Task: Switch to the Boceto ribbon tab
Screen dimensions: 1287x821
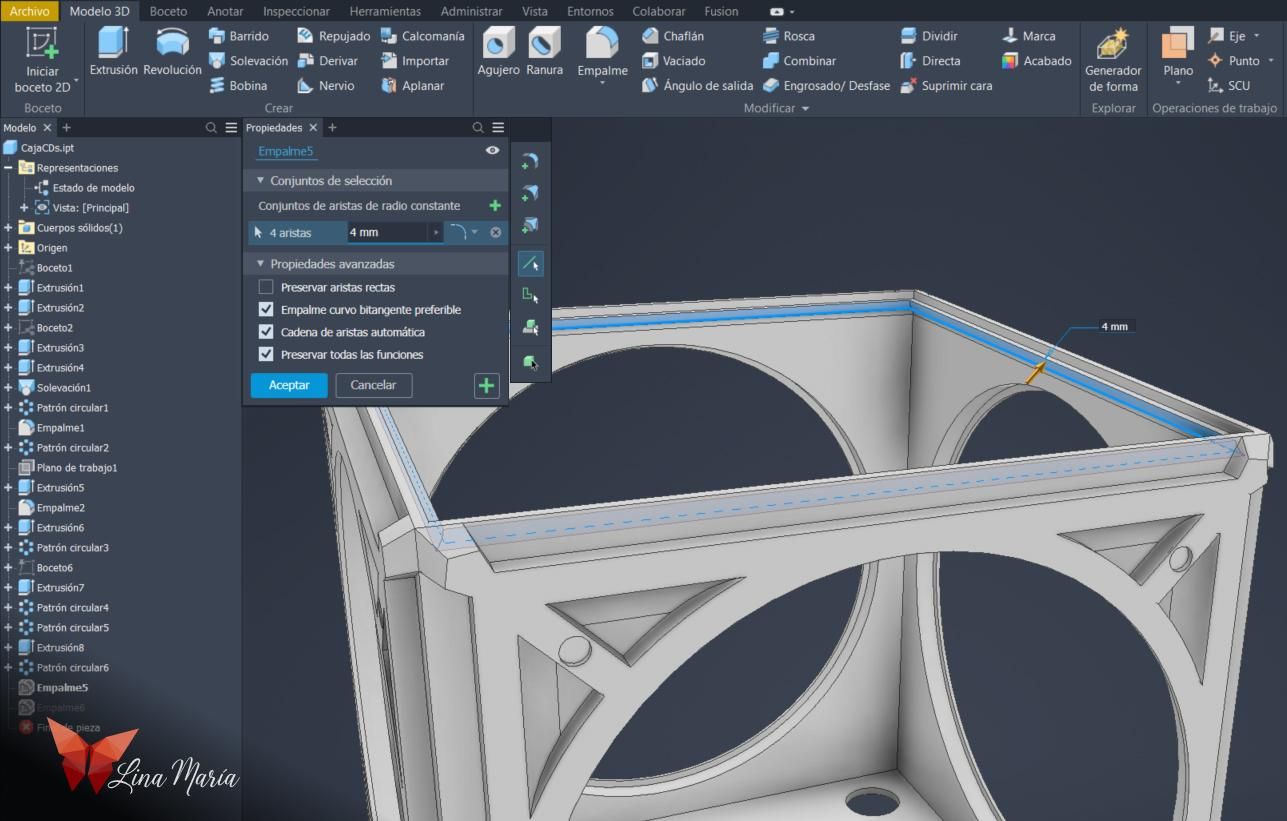Action: point(168,11)
